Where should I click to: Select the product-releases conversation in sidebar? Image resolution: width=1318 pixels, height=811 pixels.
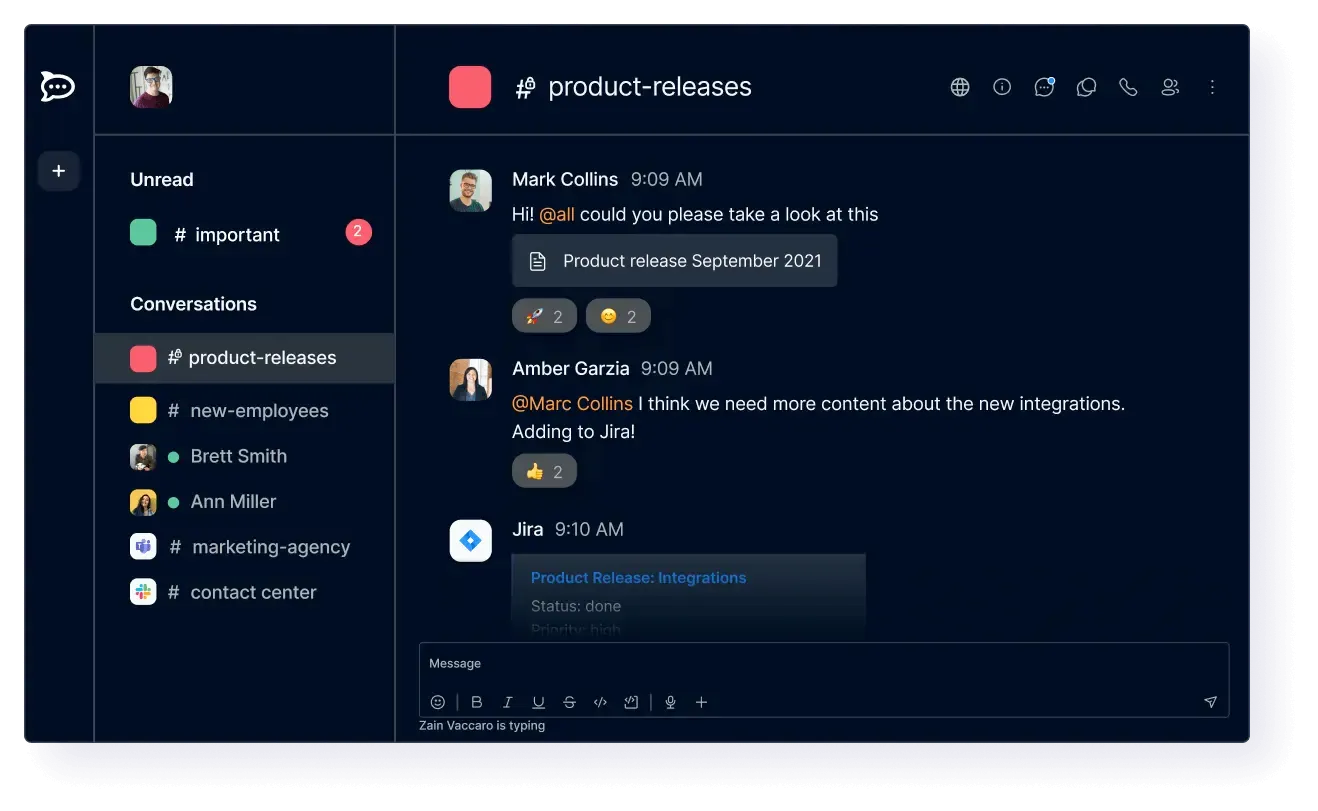pyautogui.click(x=244, y=358)
